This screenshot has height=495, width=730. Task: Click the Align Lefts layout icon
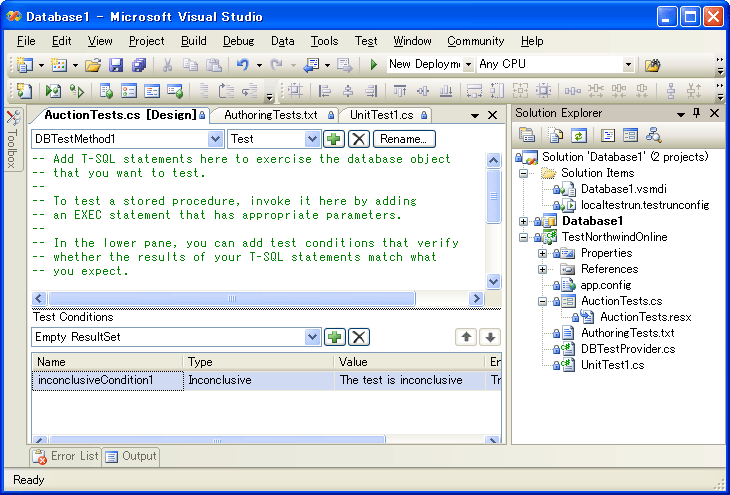pos(324,90)
